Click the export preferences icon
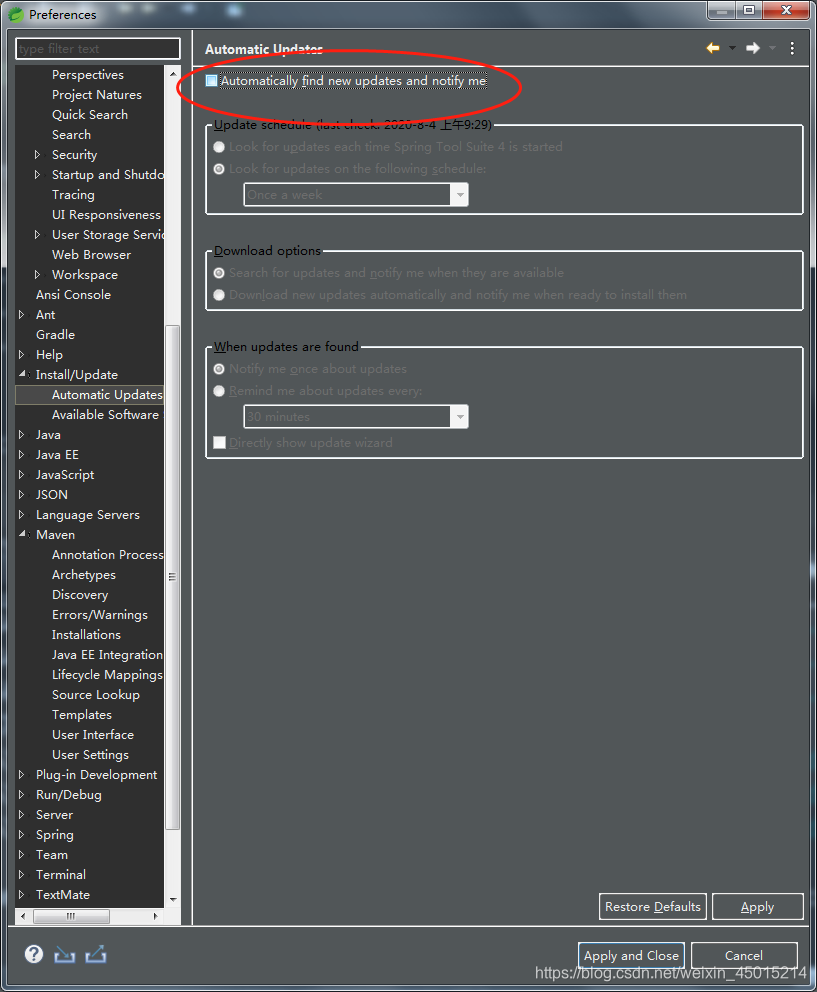The width and height of the screenshot is (817, 992). [x=96, y=954]
